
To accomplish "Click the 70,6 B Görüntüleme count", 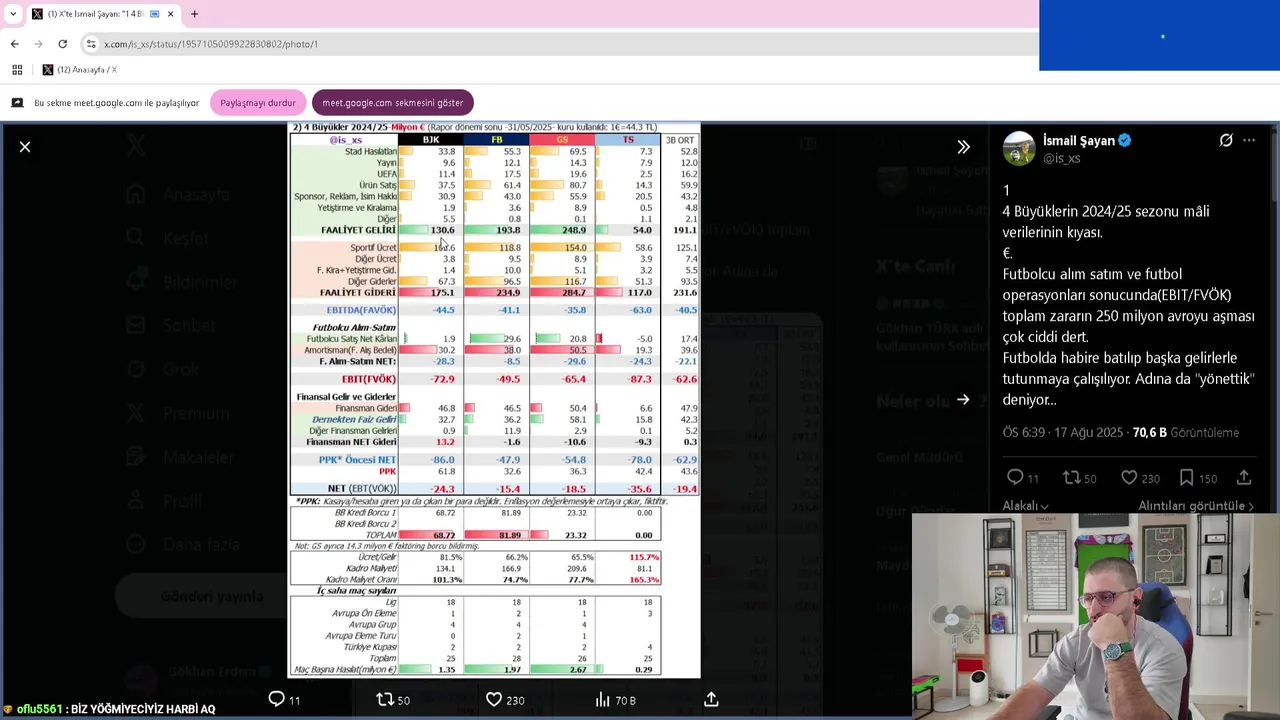I will [1186, 433].
